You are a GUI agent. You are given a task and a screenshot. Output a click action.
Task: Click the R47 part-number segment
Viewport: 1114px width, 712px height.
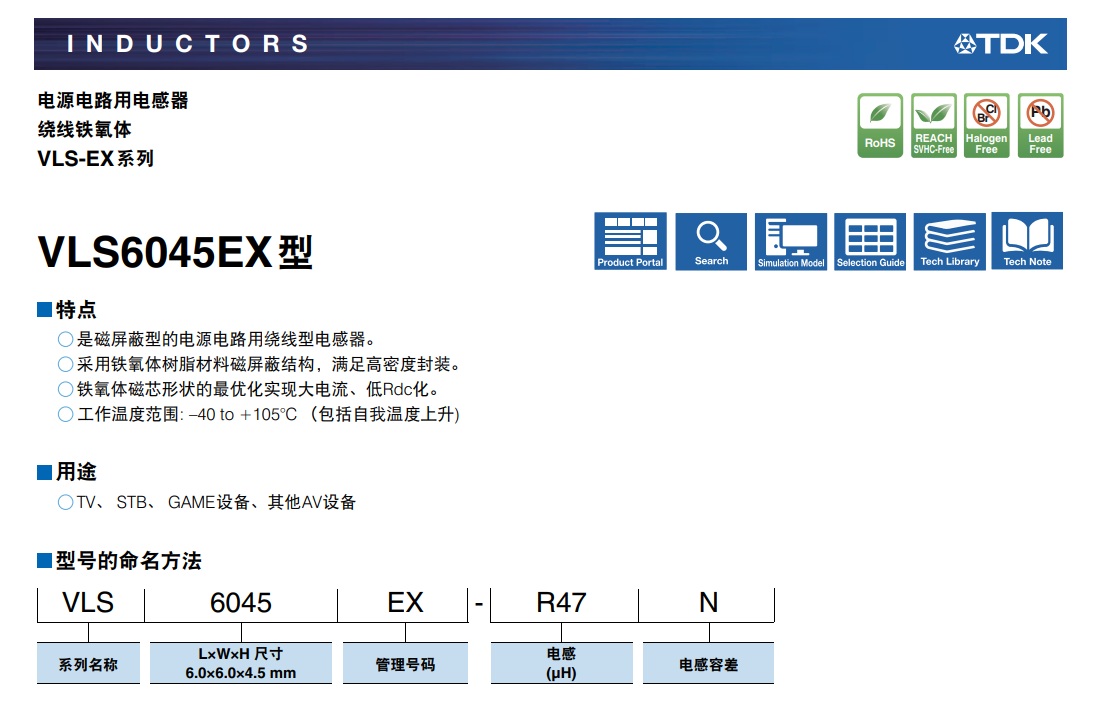click(x=561, y=603)
